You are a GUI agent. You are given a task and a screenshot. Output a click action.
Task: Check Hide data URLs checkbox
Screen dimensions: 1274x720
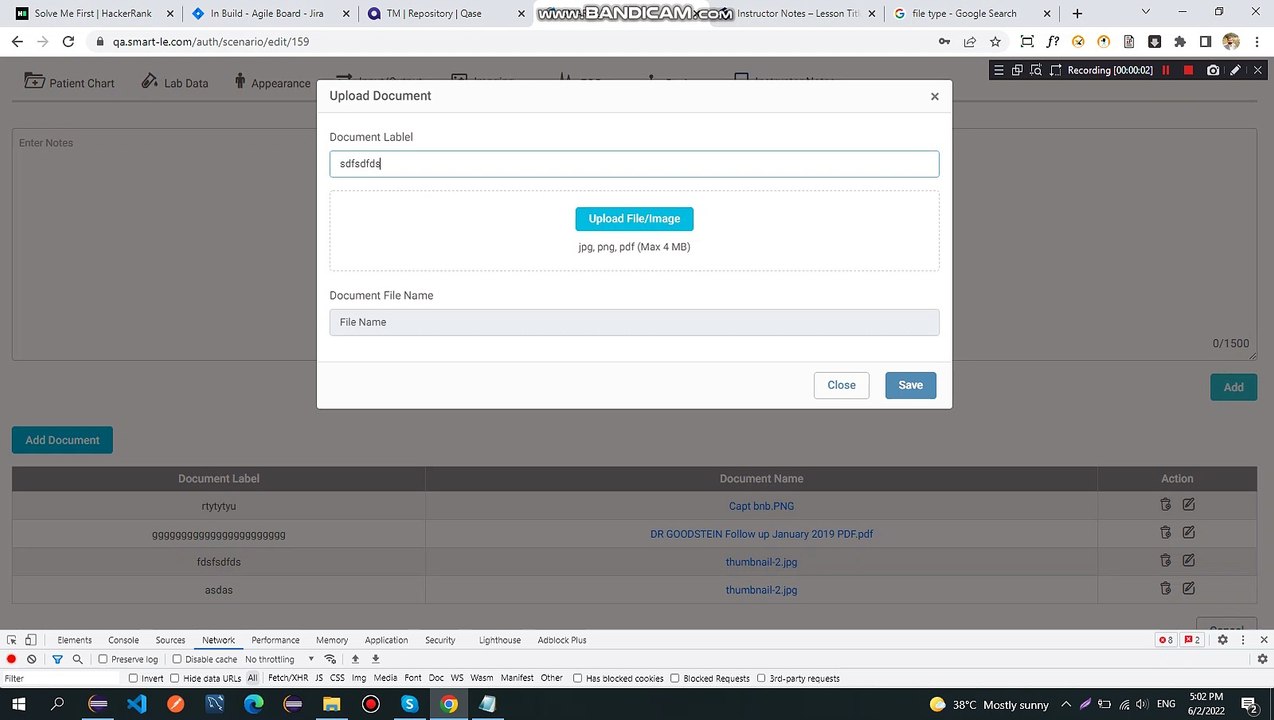175,678
